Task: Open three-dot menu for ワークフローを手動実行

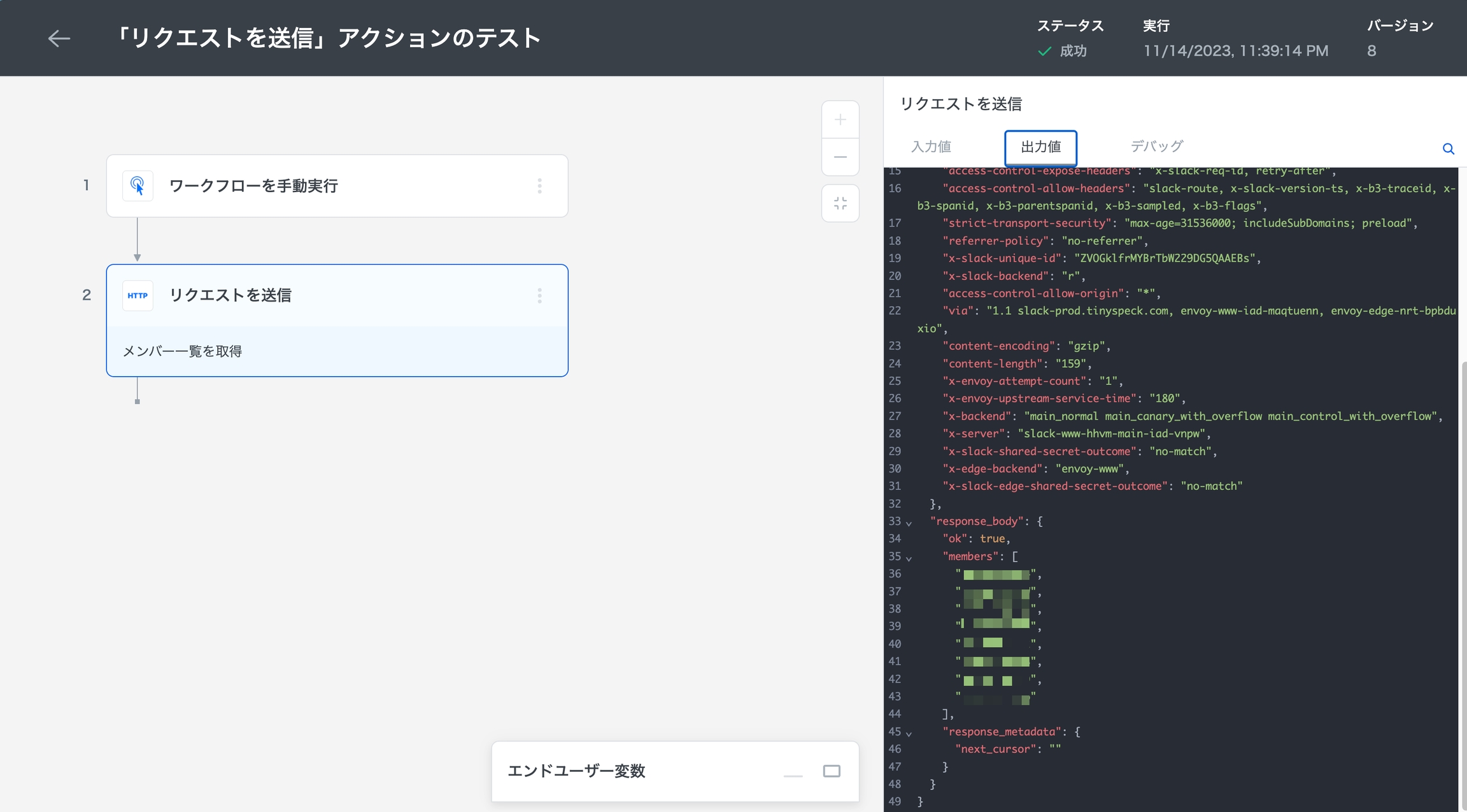Action: 539,186
